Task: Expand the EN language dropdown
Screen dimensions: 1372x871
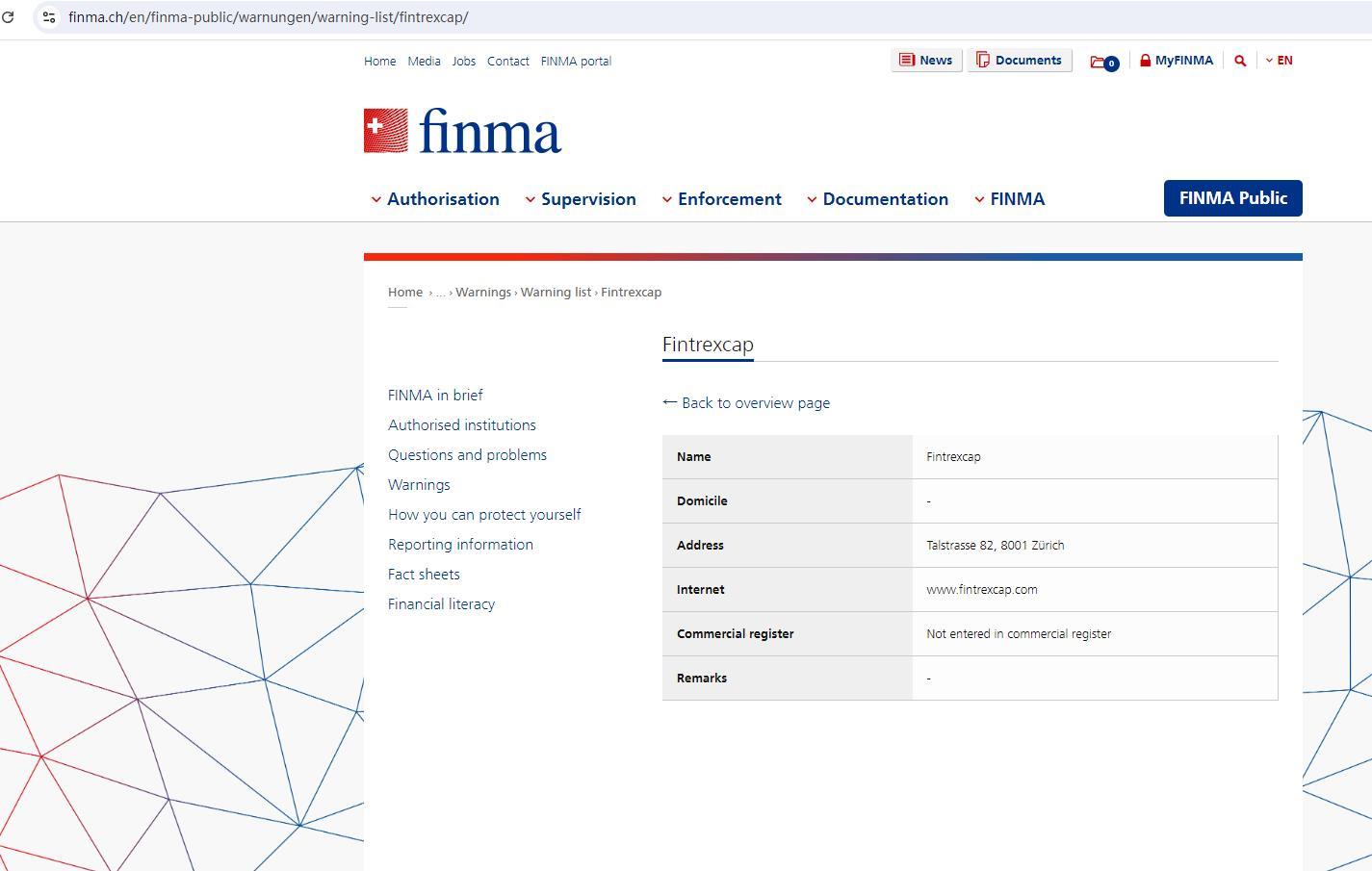Action: pyautogui.click(x=1279, y=61)
